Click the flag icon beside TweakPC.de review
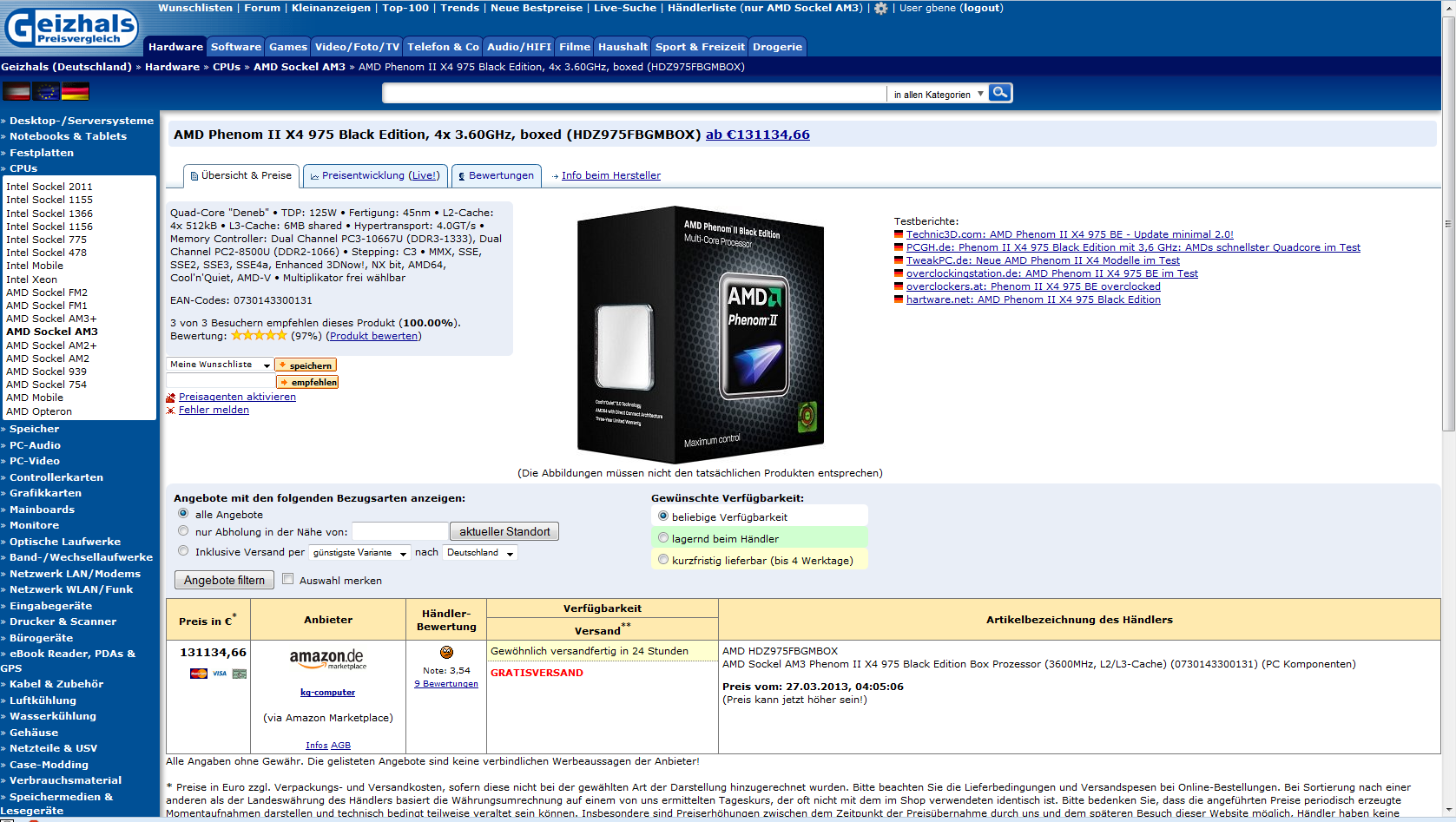This screenshot has height=822, width=1456. click(x=899, y=260)
